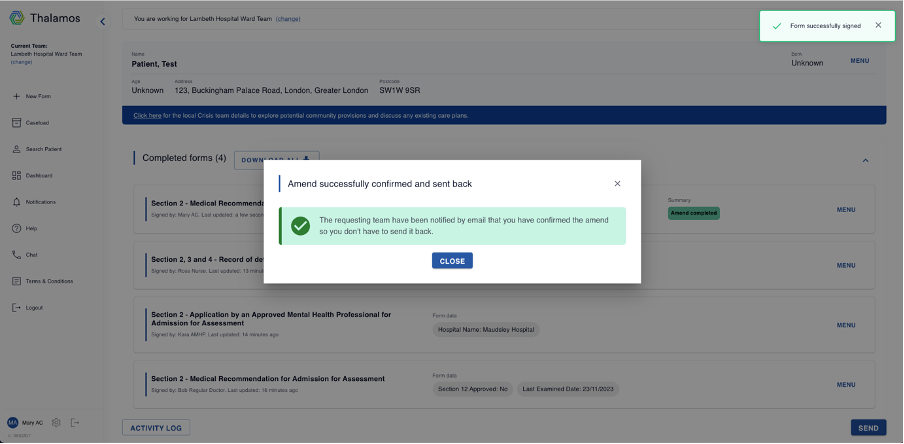This screenshot has width=904, height=444.
Task: Open MENU for the AMHP application form
Action: coord(846,325)
